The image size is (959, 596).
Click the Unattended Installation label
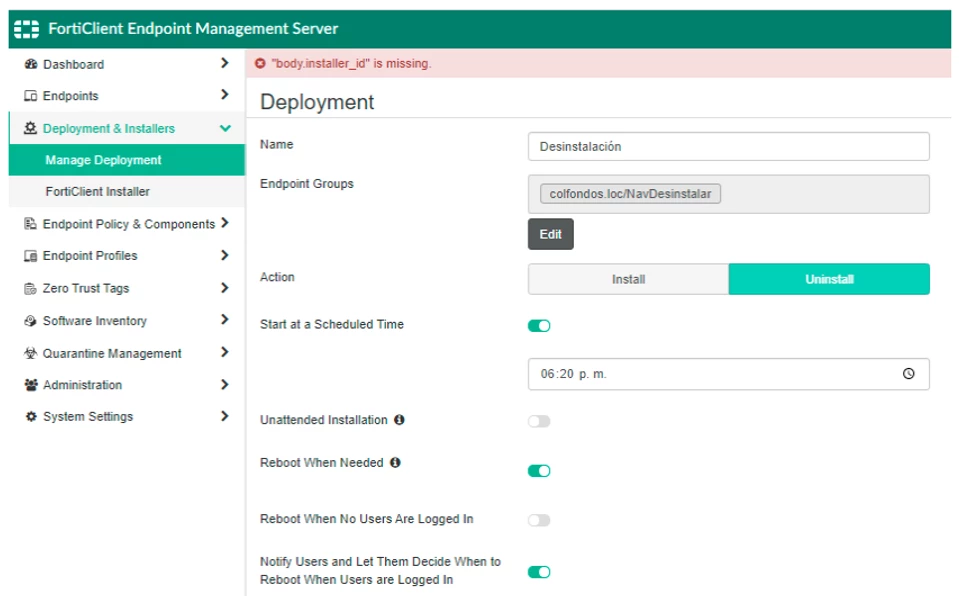pyautogui.click(x=324, y=420)
